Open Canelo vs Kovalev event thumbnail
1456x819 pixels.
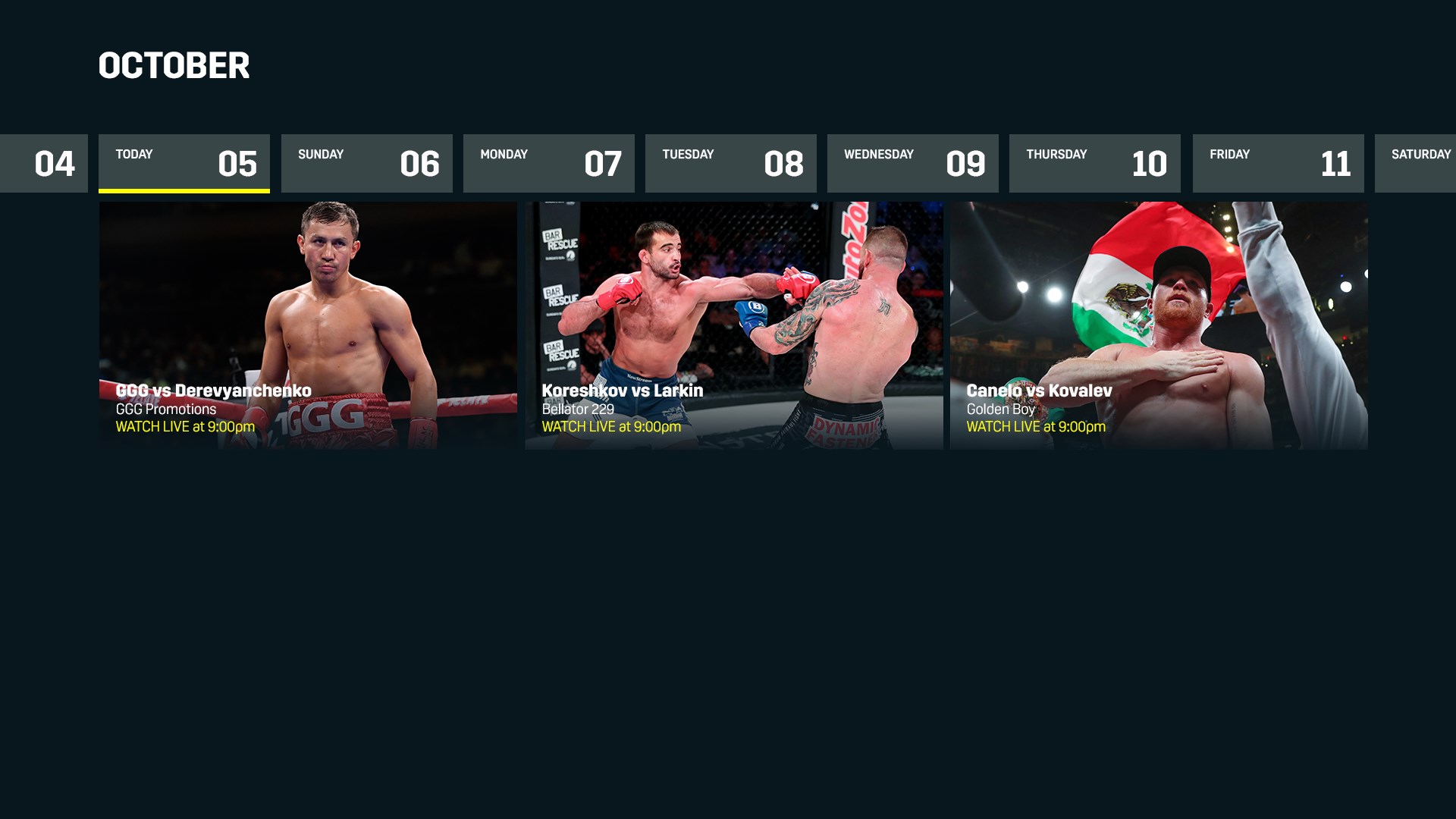pyautogui.click(x=1159, y=325)
